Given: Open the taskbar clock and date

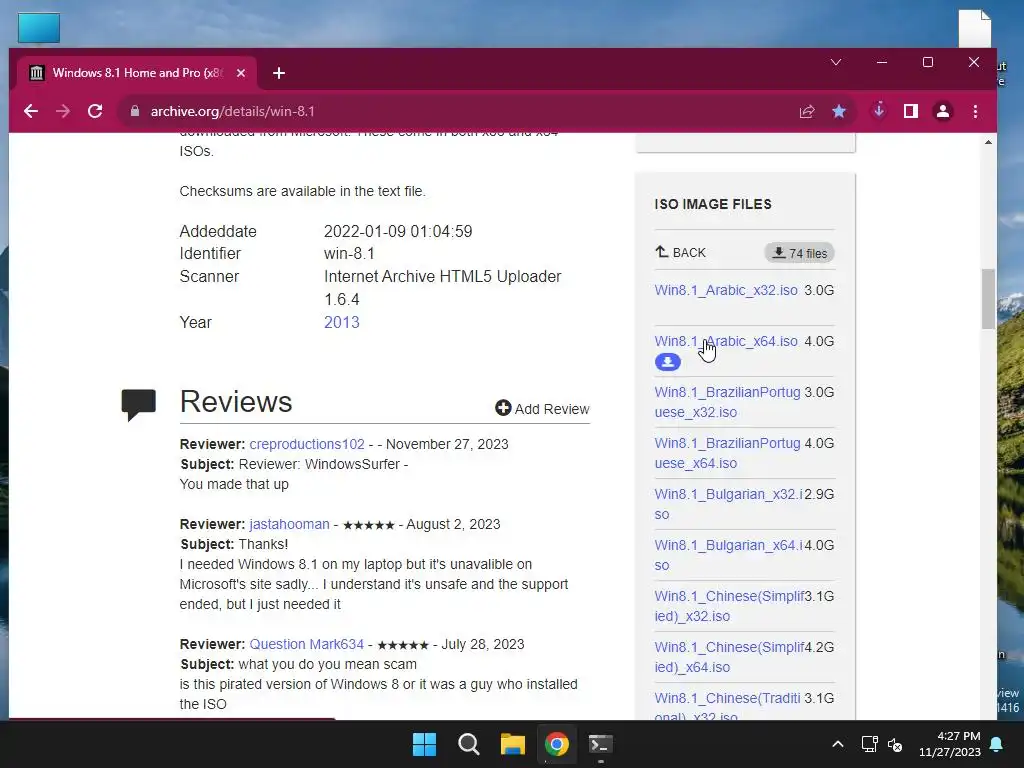Looking at the screenshot, I should click(950, 744).
